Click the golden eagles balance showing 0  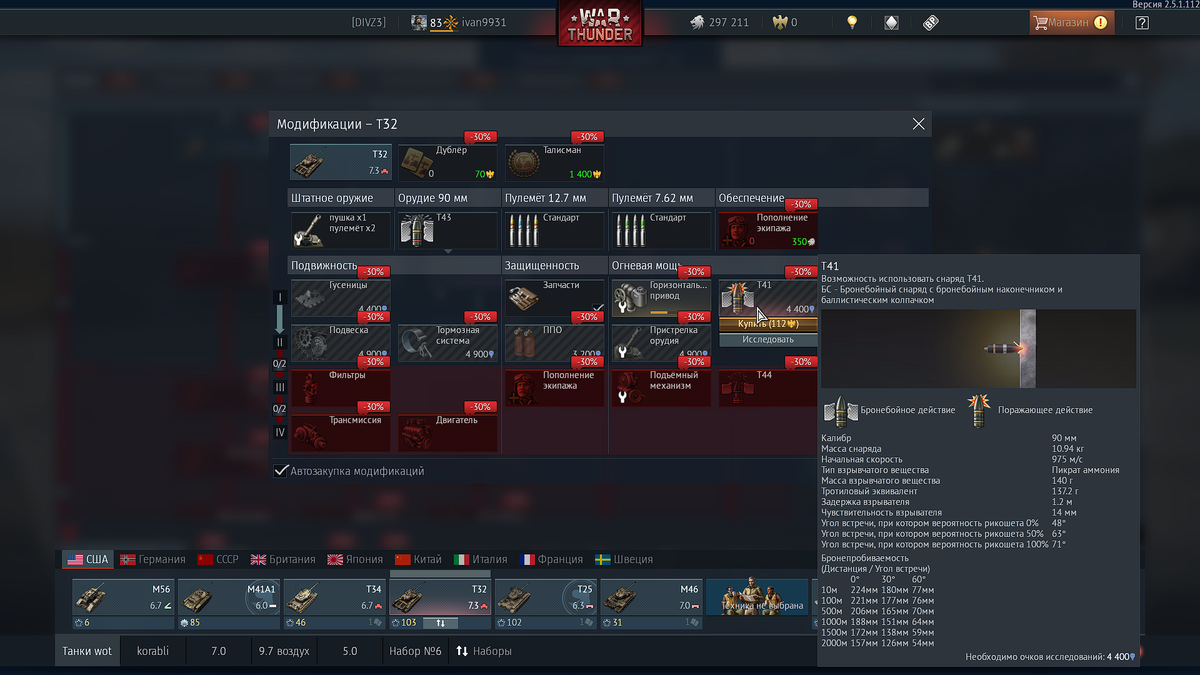click(x=785, y=22)
